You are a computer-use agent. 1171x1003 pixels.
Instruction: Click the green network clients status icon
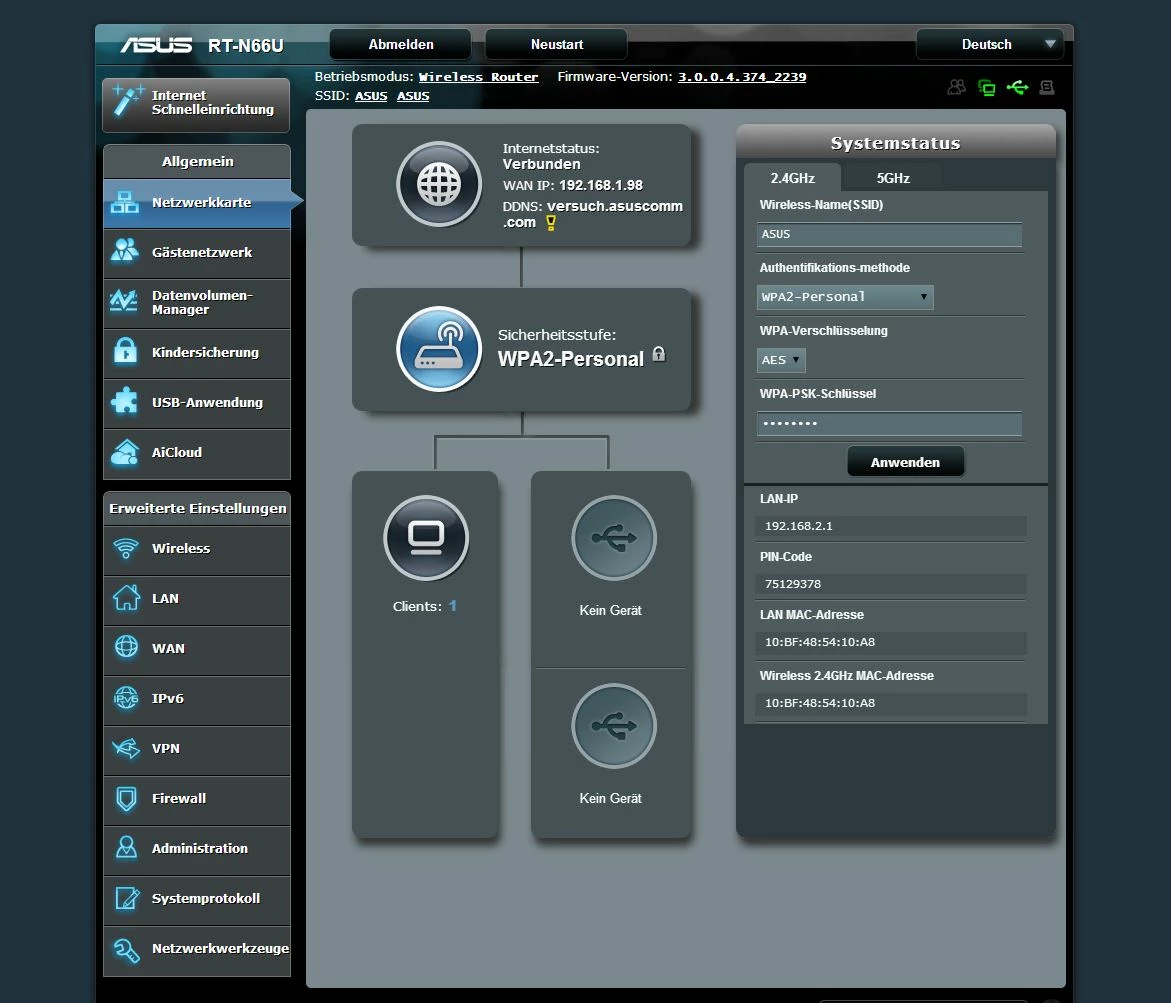point(987,87)
